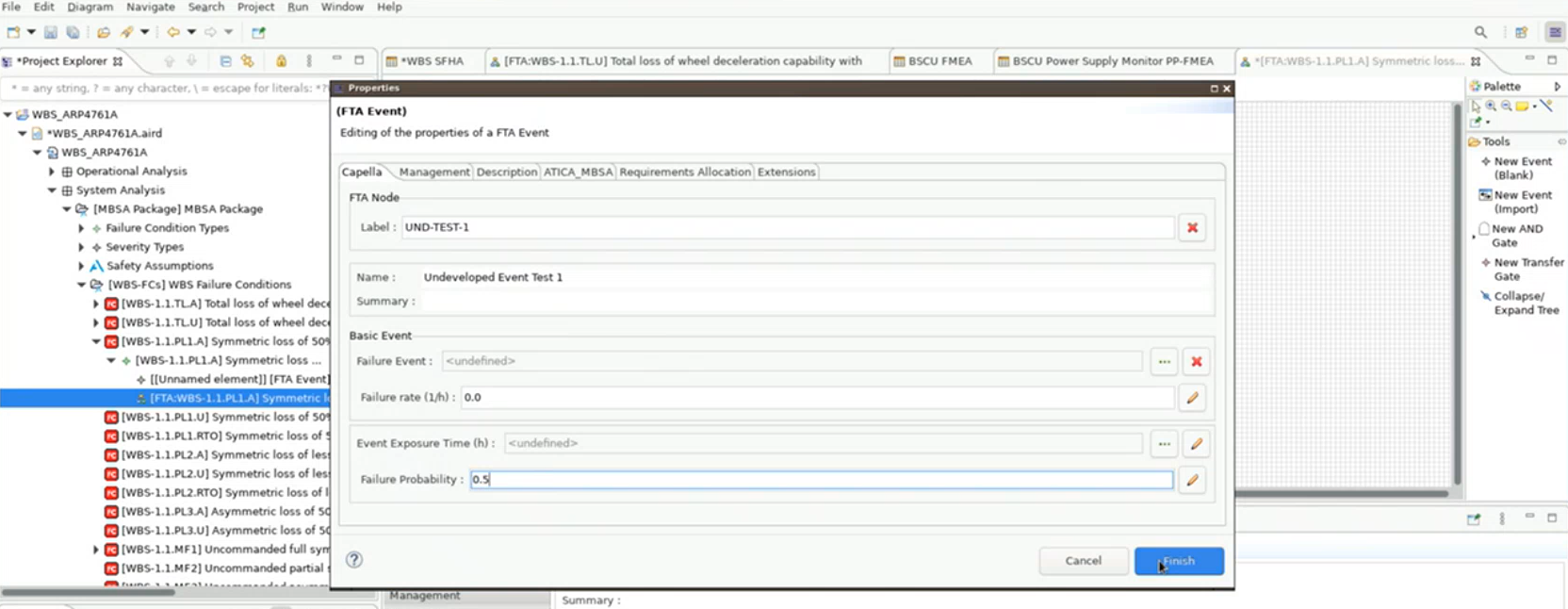The image size is (1568, 609).
Task: Click the Collapse All icon in Project Explorer
Action: click(225, 61)
